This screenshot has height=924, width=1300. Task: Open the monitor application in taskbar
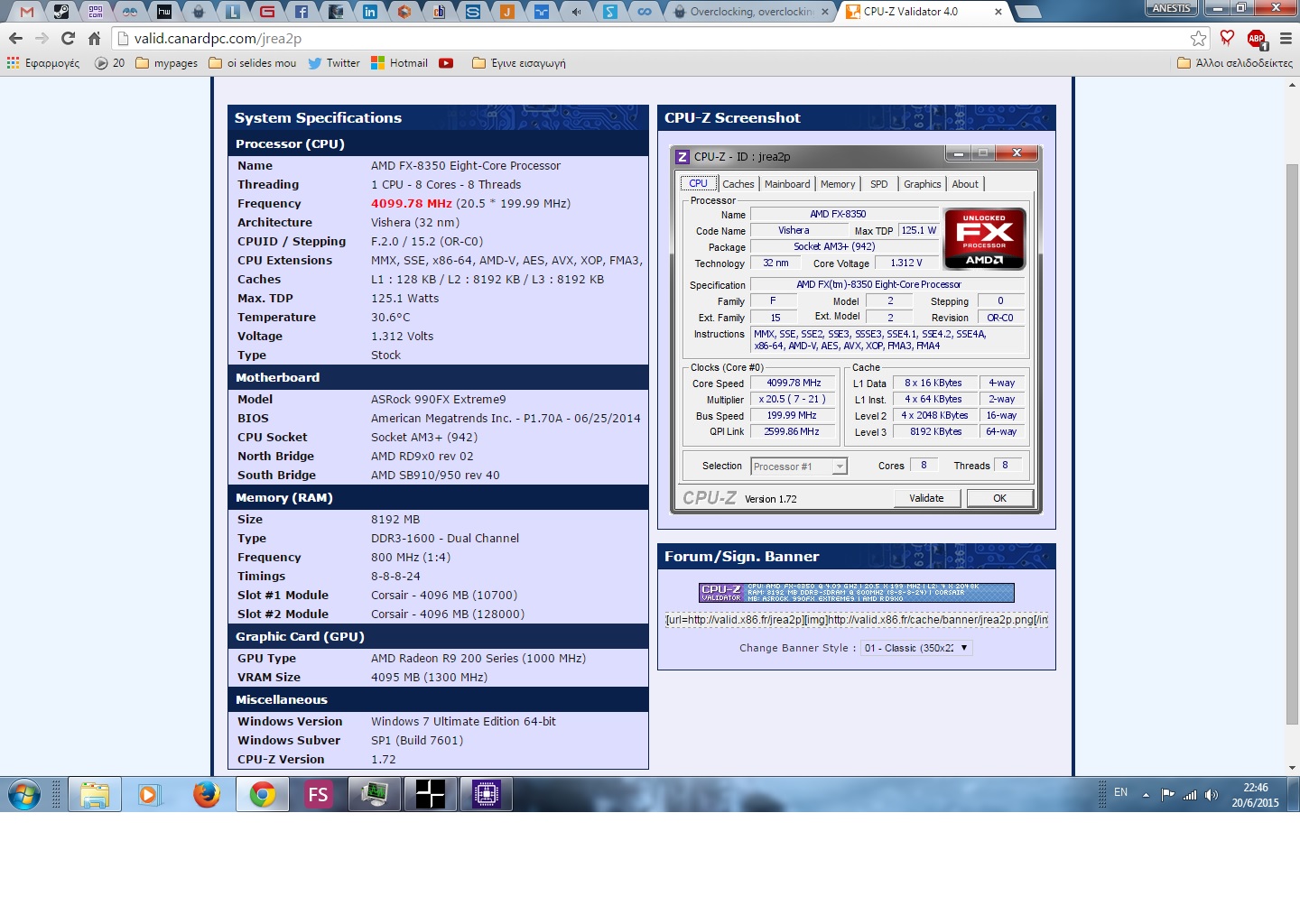click(x=375, y=795)
